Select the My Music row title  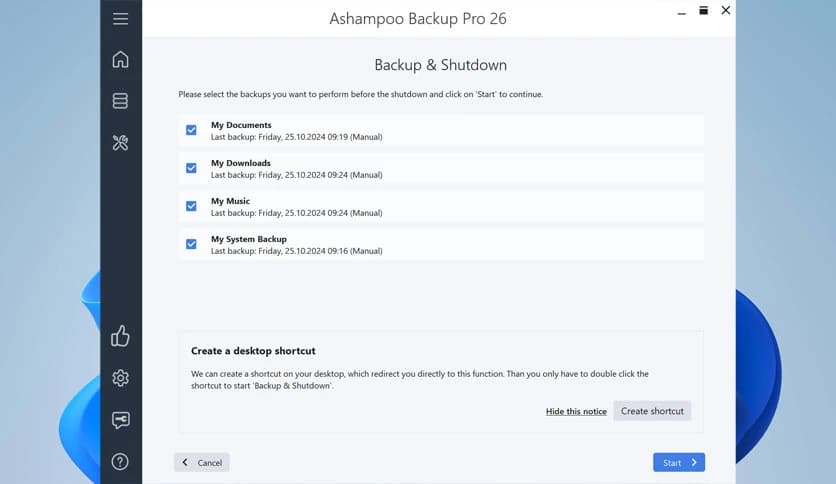pyautogui.click(x=230, y=201)
